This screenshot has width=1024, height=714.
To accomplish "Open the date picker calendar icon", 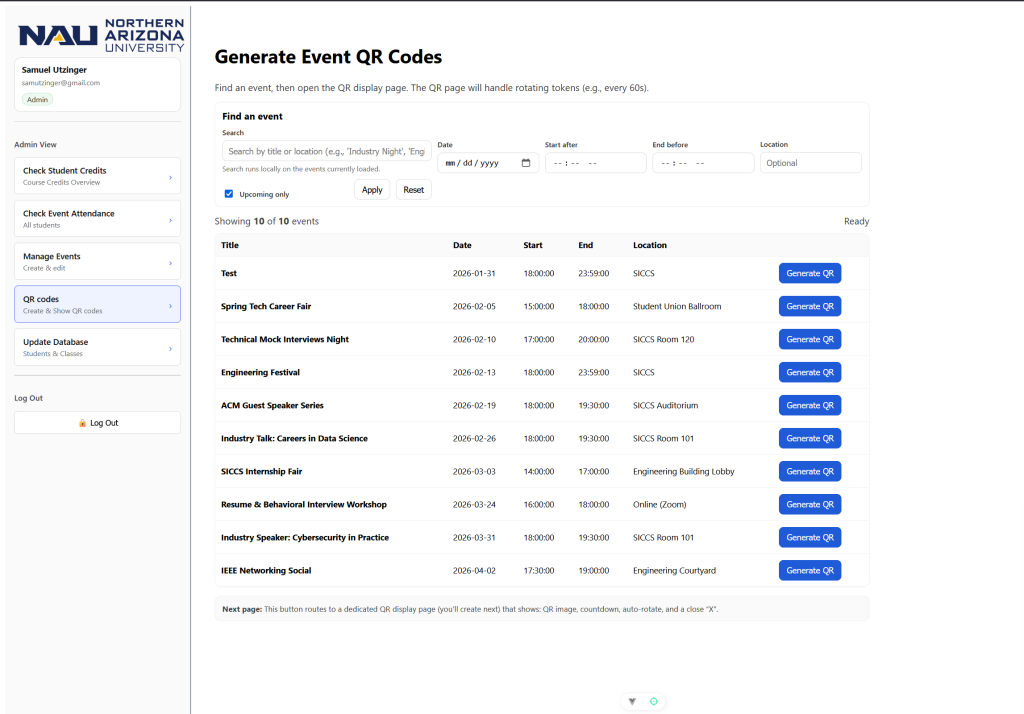I will [x=526, y=163].
